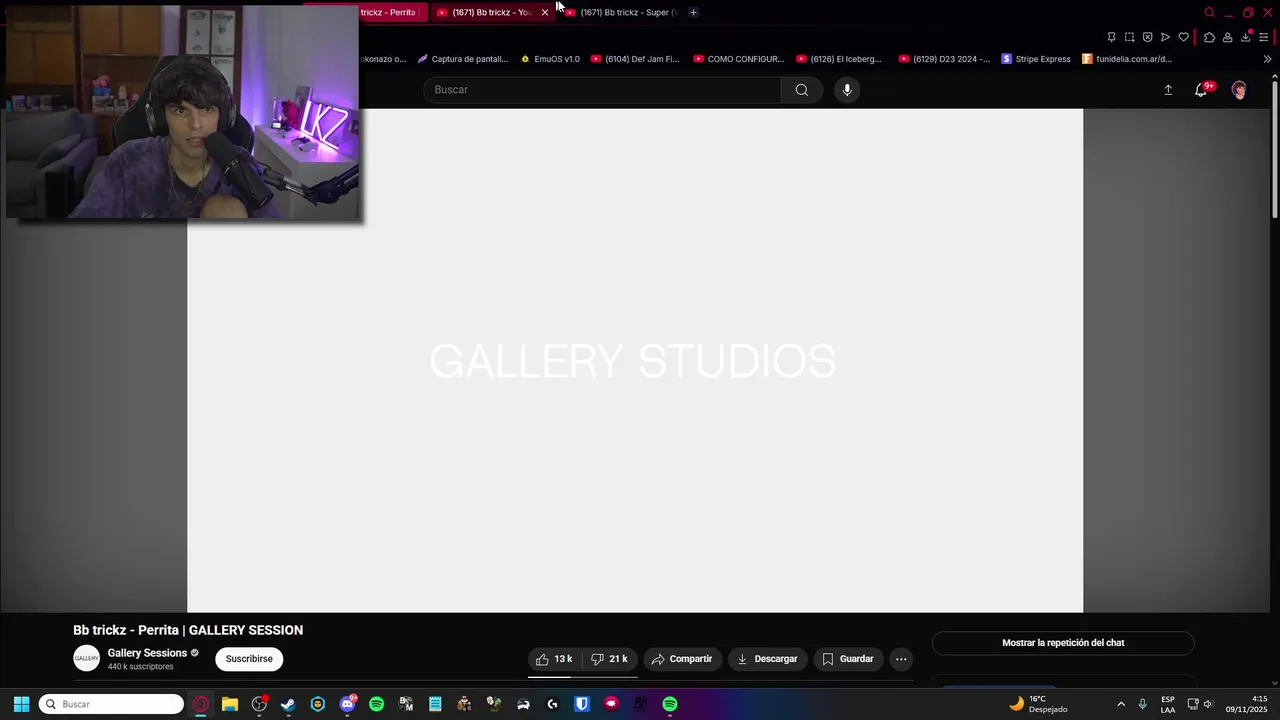The image size is (1280, 720).
Task: Click system tray microphone icon
Action: 1142,704
